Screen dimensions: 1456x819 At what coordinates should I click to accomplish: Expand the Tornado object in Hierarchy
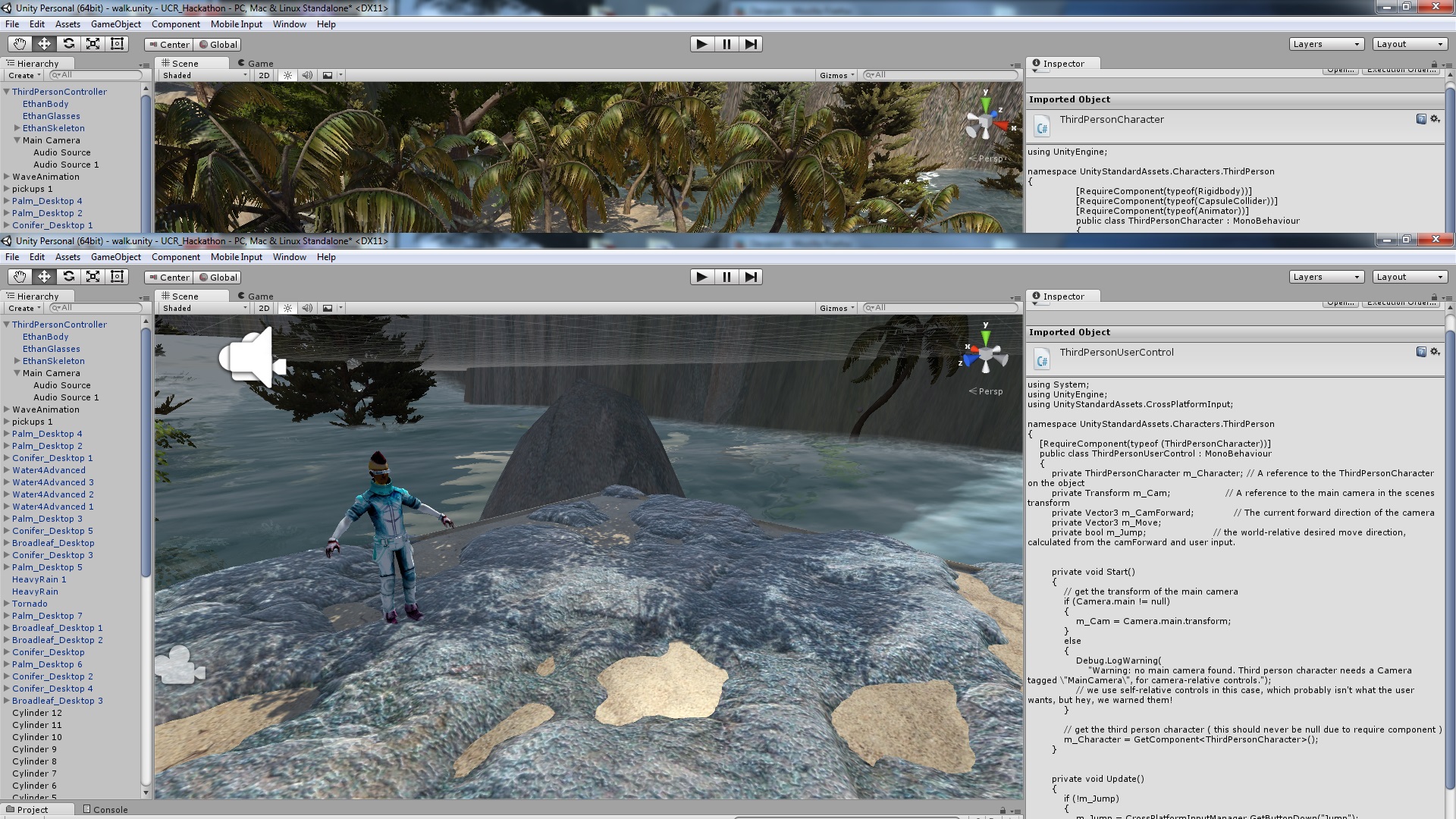[7, 604]
